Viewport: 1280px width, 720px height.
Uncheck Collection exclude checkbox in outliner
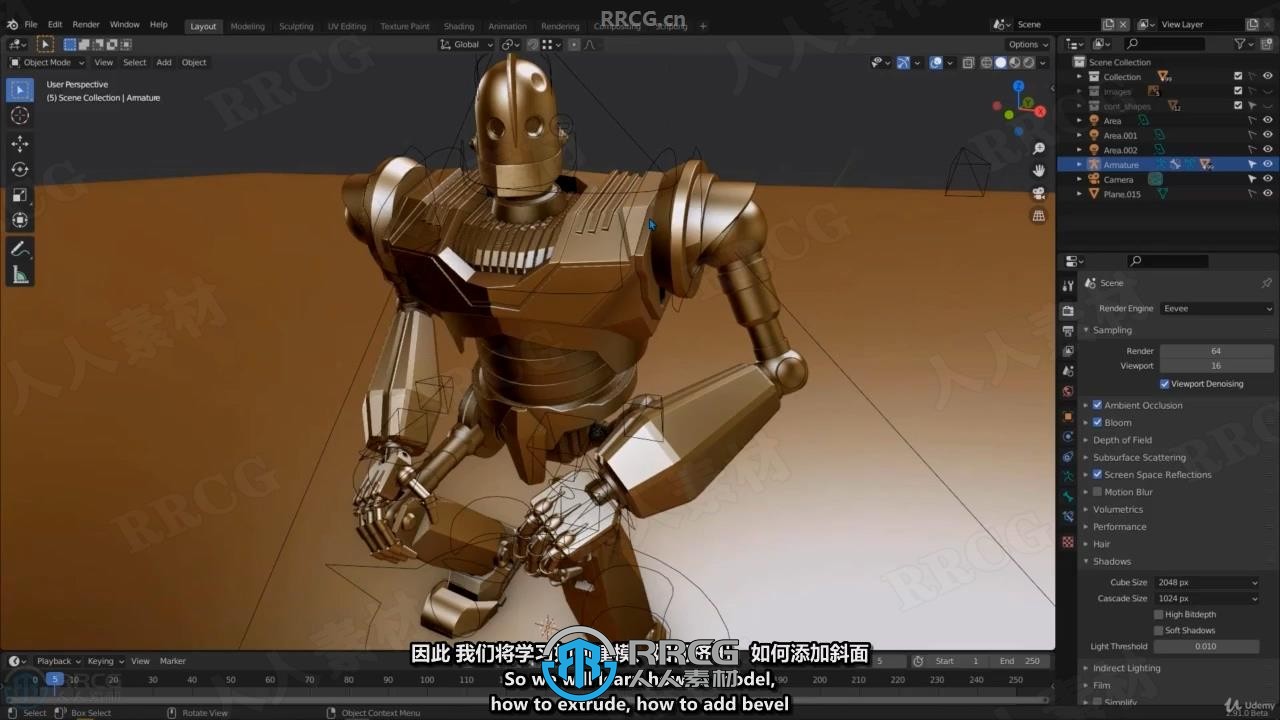1238,76
